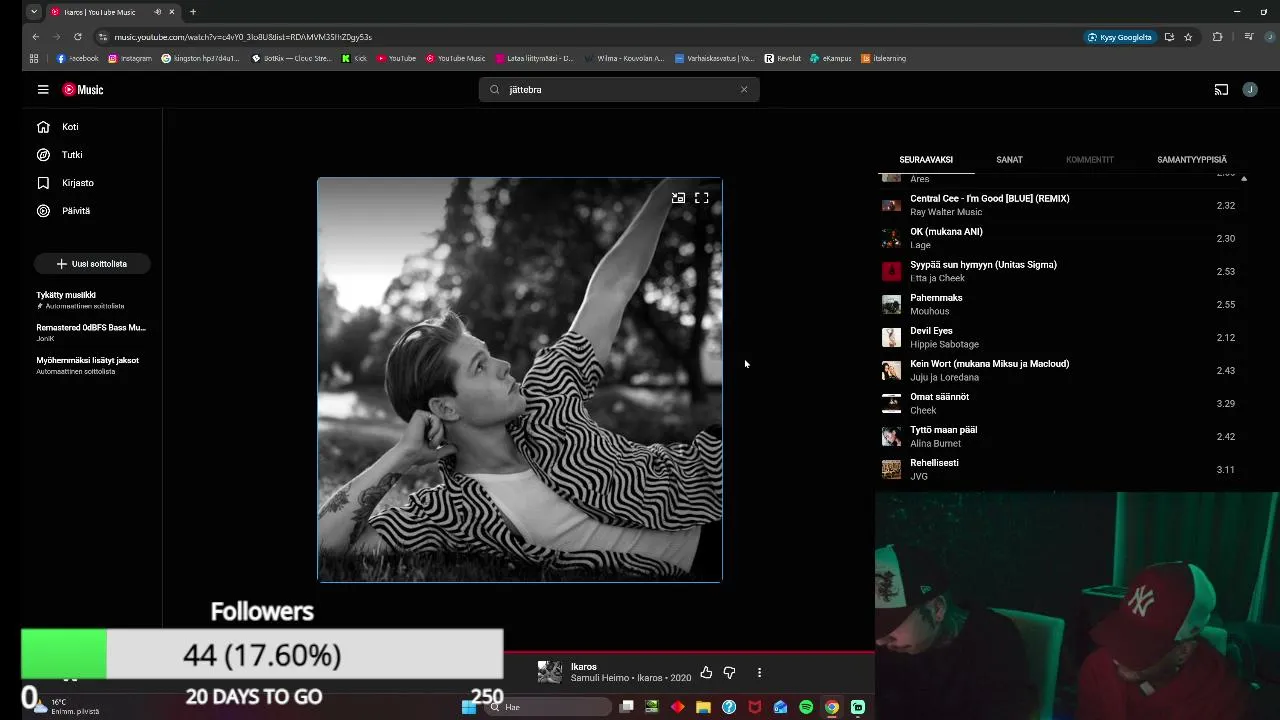
Task: Open the media controls icon in Chrome
Action: click(1248, 37)
